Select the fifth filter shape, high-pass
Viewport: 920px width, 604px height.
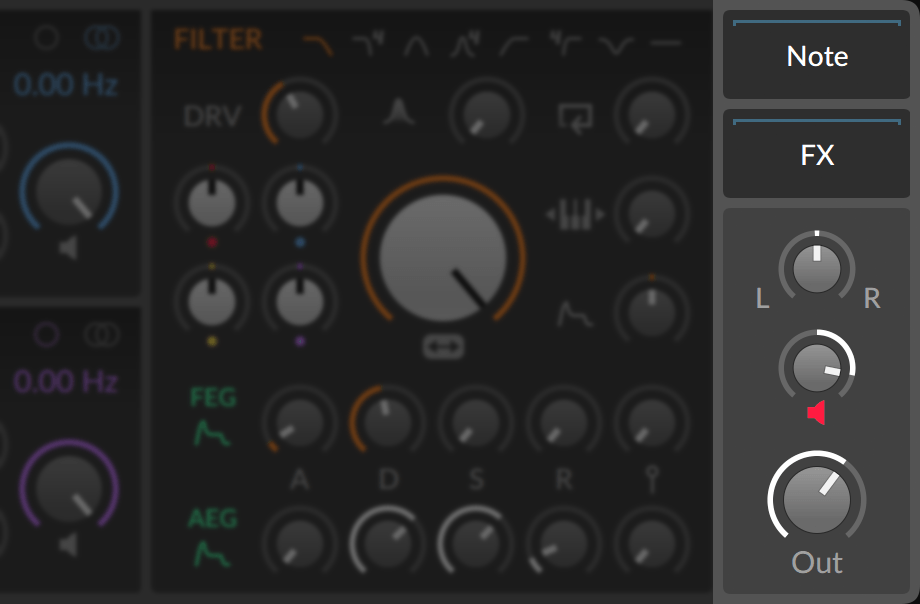point(514,45)
